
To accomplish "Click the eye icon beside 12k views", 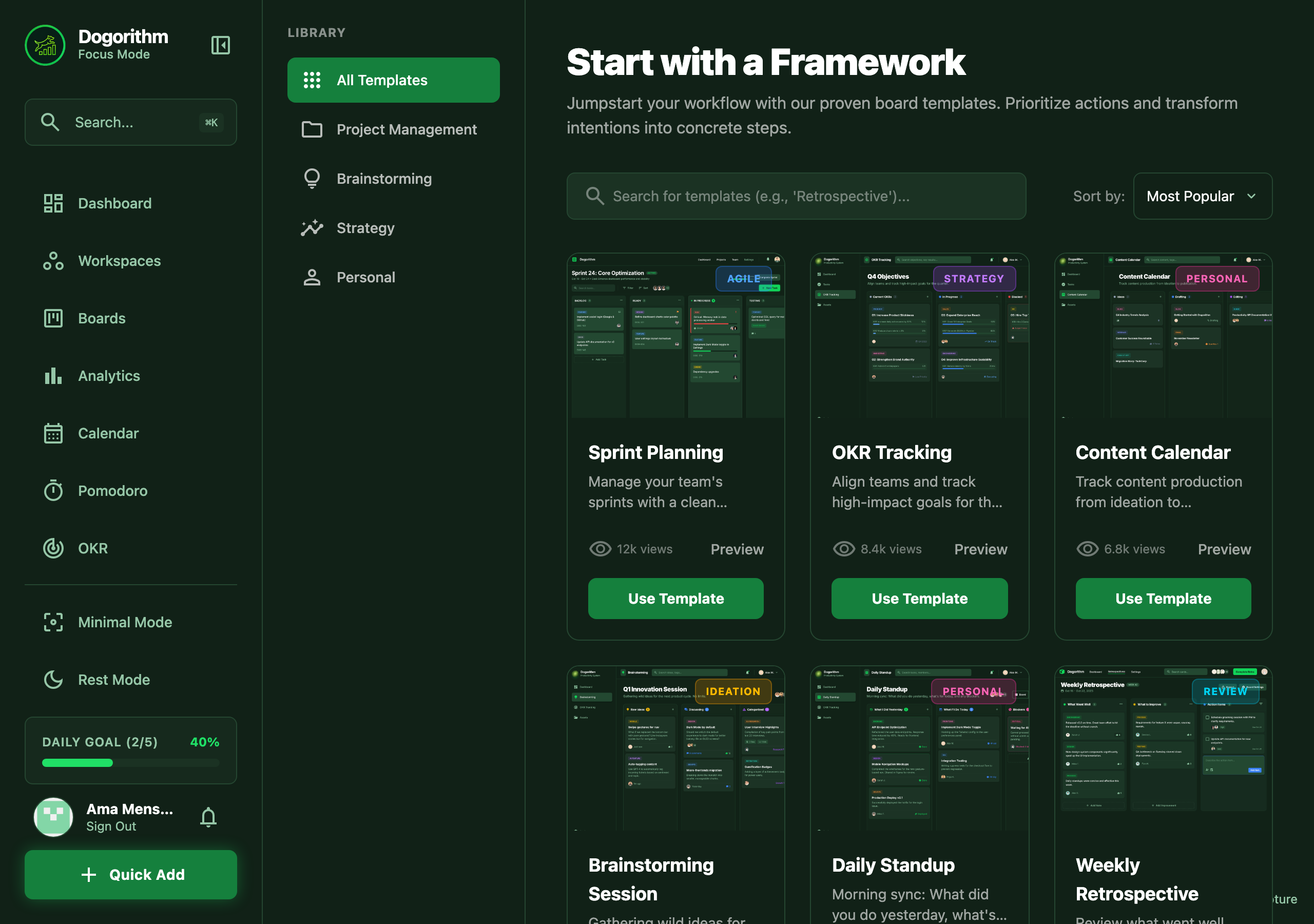I will click(601, 549).
